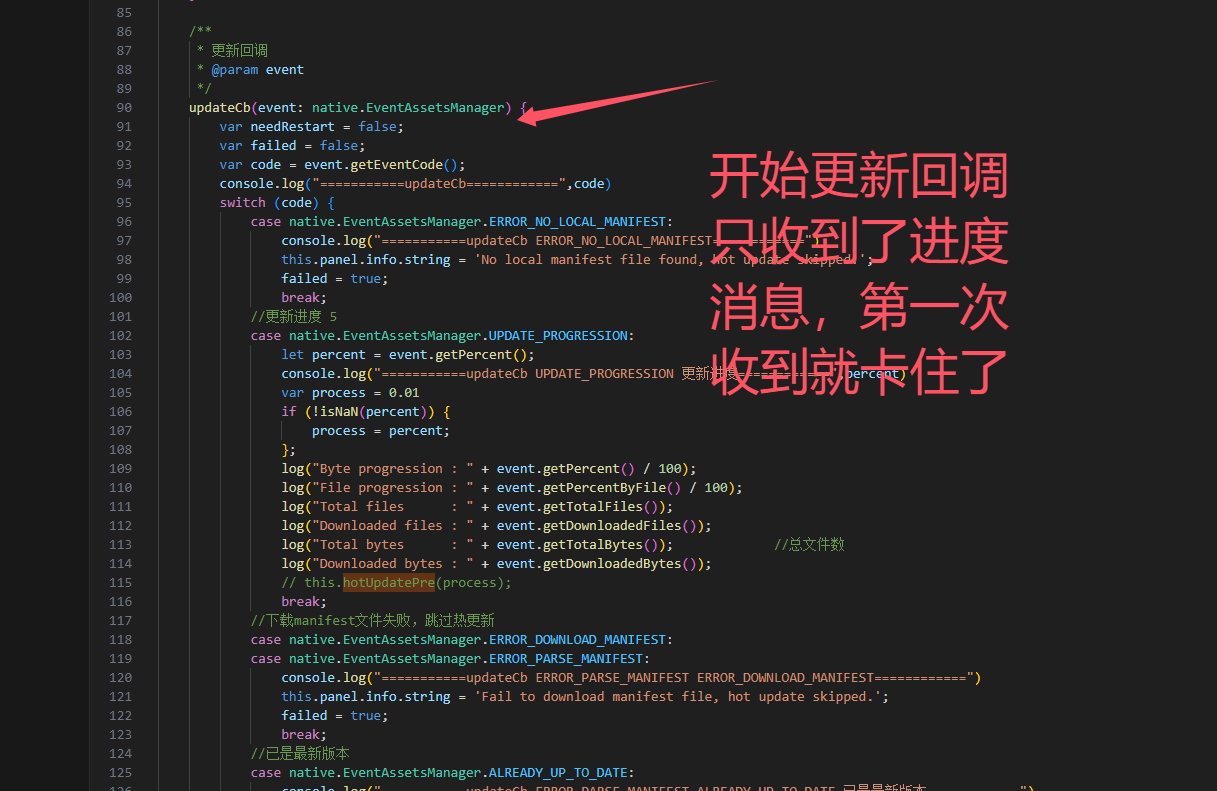Click the switch keyword before (code)

pyautogui.click(x=243, y=203)
